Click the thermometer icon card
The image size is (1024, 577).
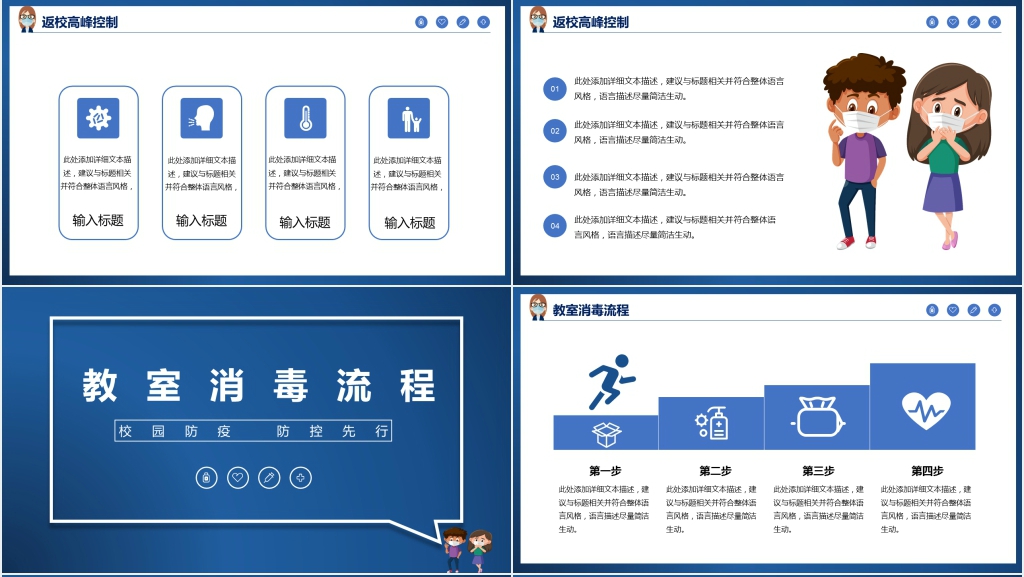coord(305,118)
